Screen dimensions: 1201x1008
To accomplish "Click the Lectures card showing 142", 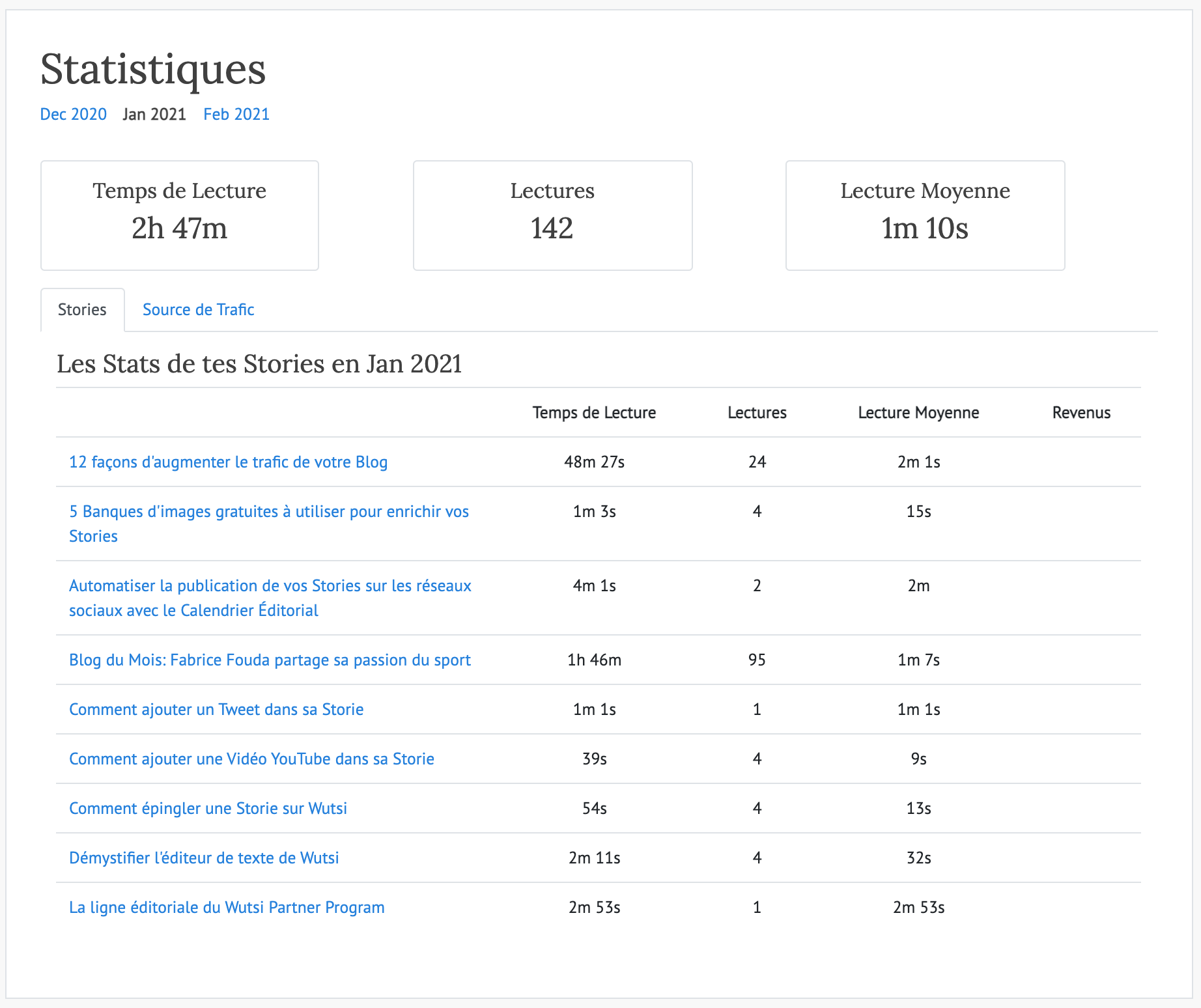I will pos(552,215).
